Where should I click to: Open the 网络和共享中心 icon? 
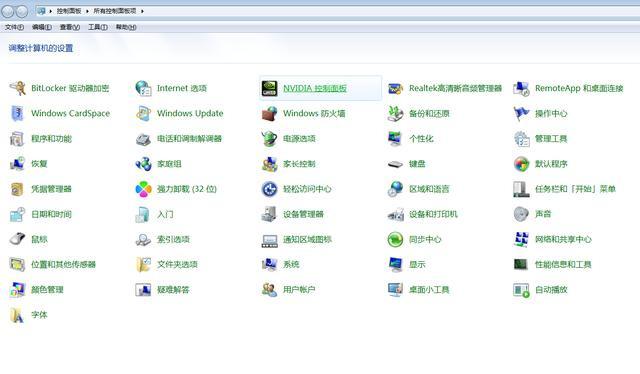tap(521, 240)
